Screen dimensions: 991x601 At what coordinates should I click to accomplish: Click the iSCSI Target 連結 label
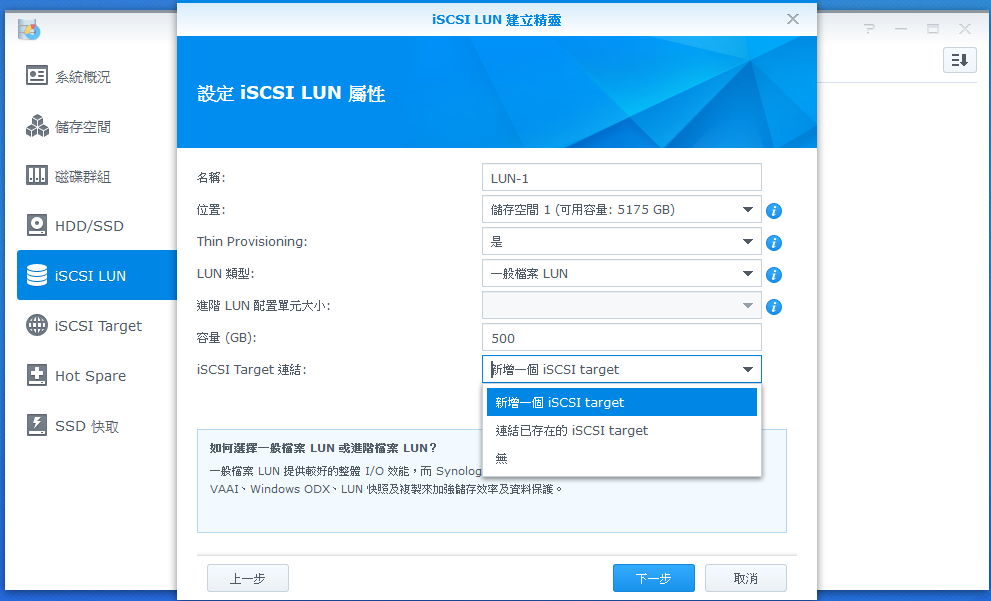pos(252,370)
